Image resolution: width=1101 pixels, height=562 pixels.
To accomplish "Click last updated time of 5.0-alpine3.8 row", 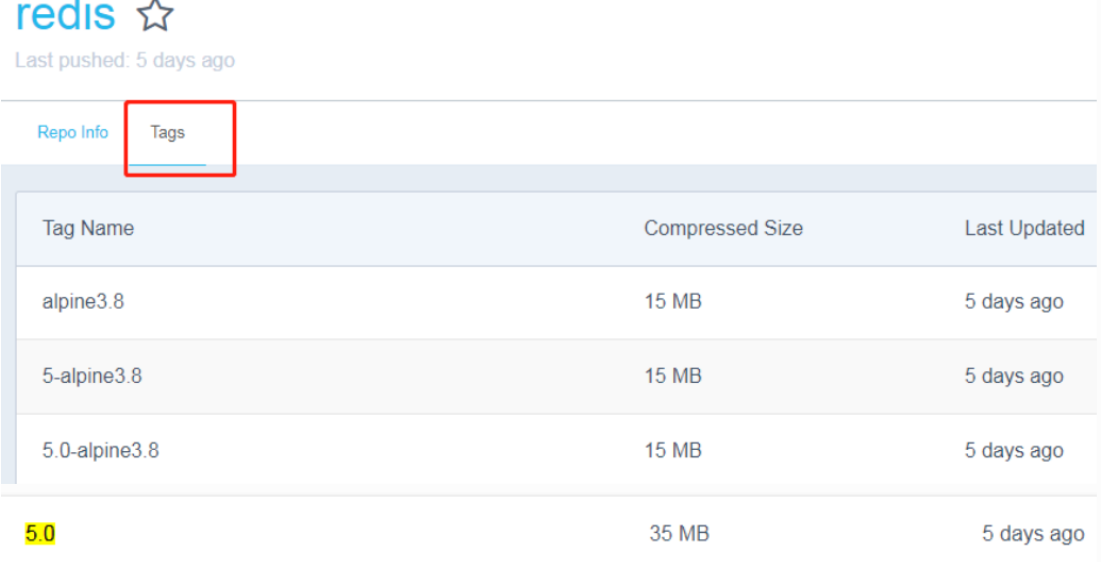I will (1014, 450).
